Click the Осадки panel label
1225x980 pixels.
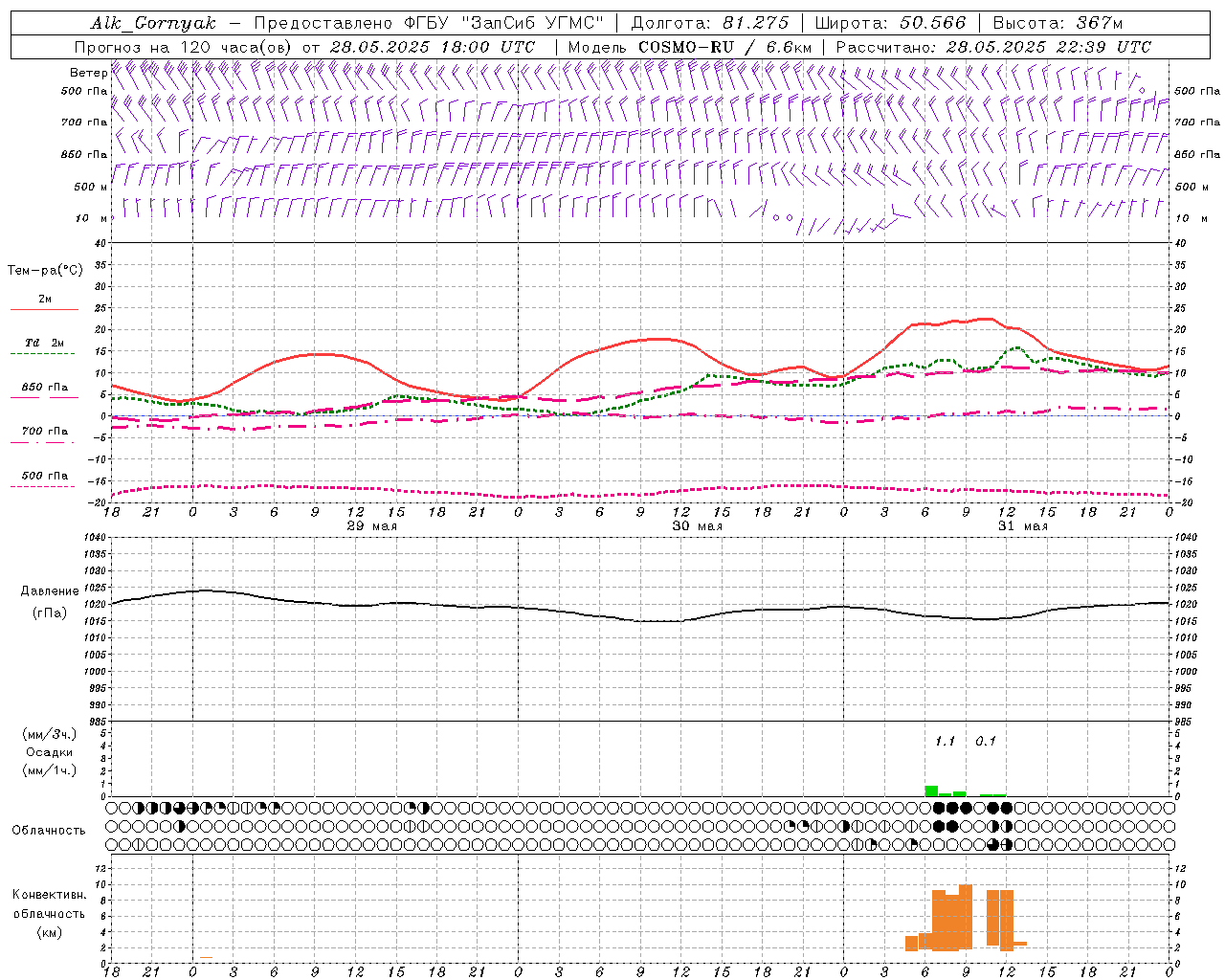(x=50, y=752)
